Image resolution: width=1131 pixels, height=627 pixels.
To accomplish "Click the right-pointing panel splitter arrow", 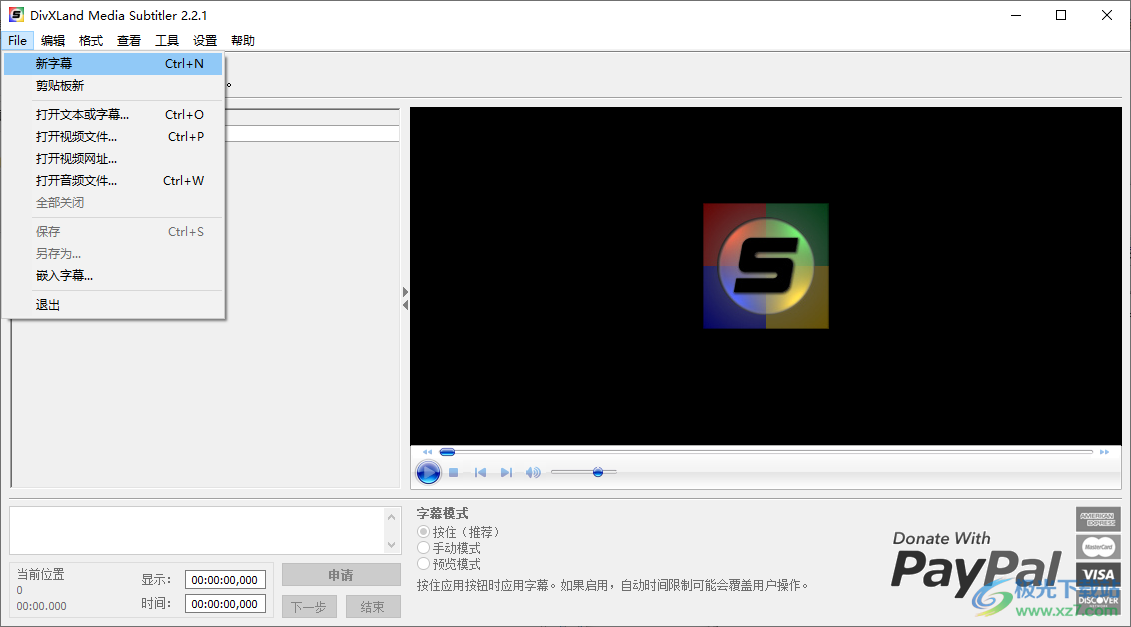I will (x=405, y=292).
